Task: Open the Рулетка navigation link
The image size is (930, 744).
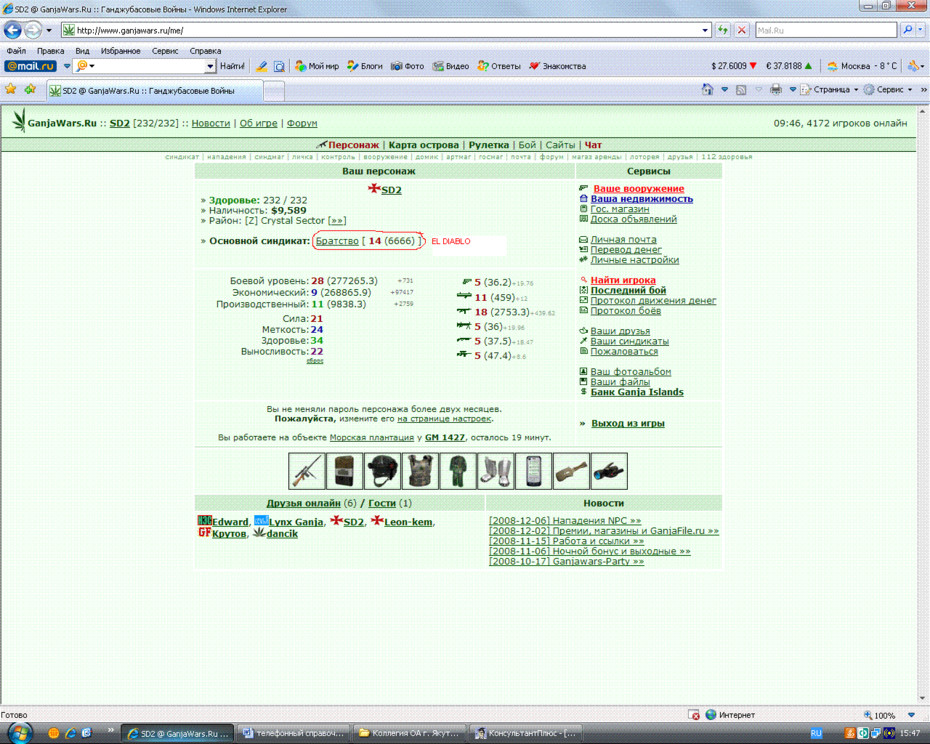Action: click(489, 145)
